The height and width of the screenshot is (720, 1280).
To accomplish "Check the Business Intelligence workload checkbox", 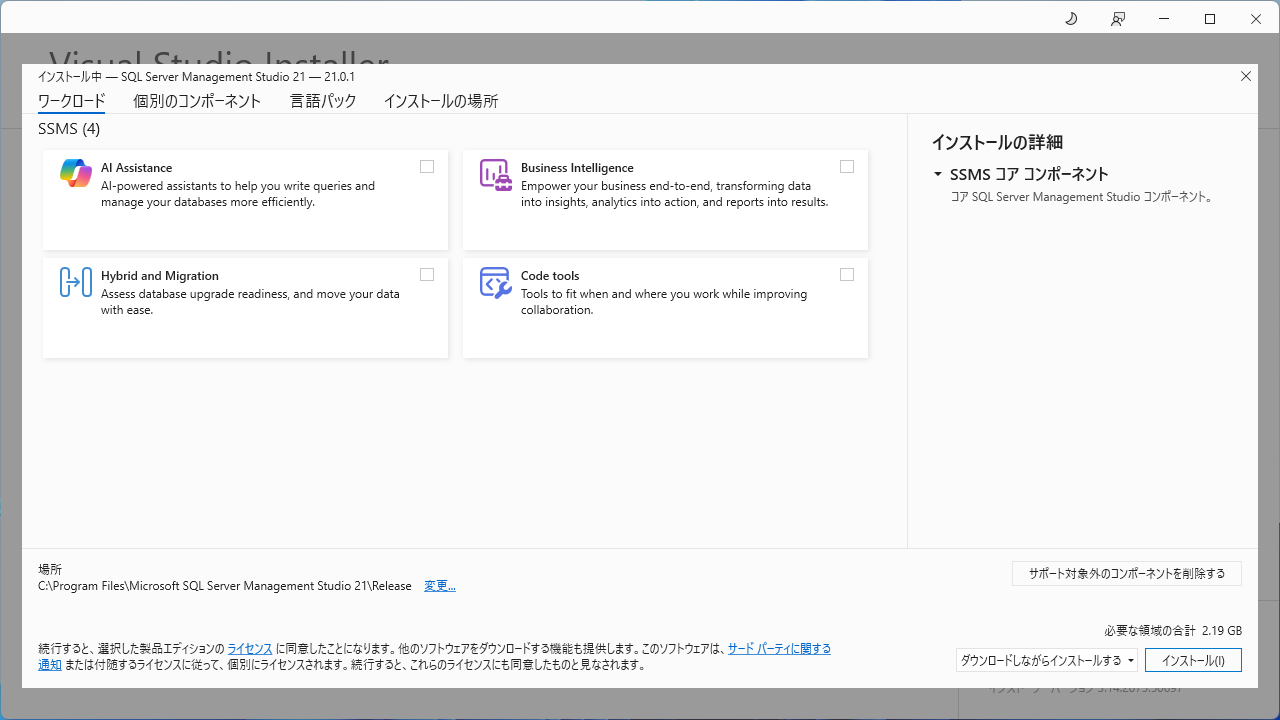I will (847, 167).
